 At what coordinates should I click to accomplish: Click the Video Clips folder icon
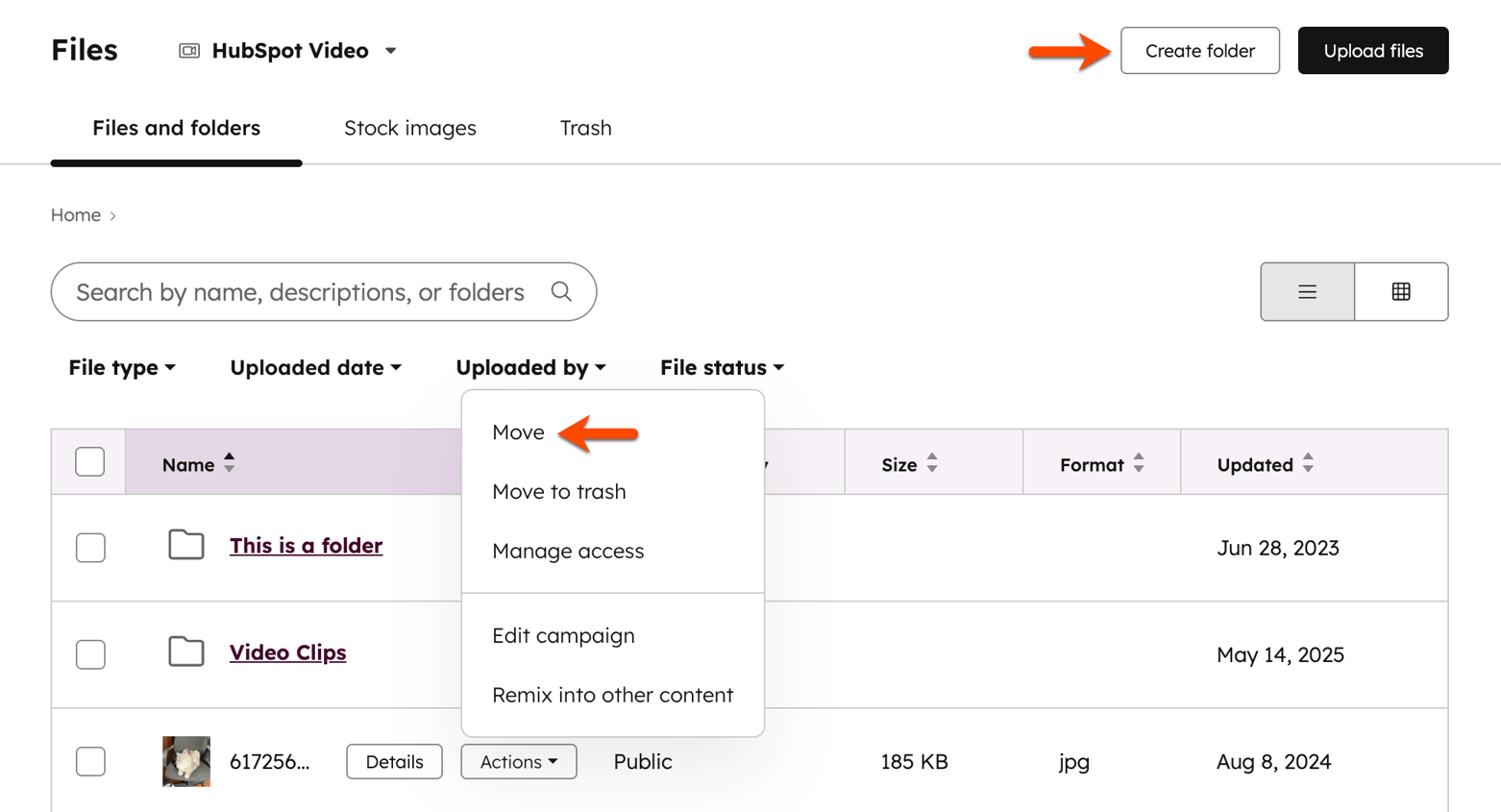tap(186, 652)
